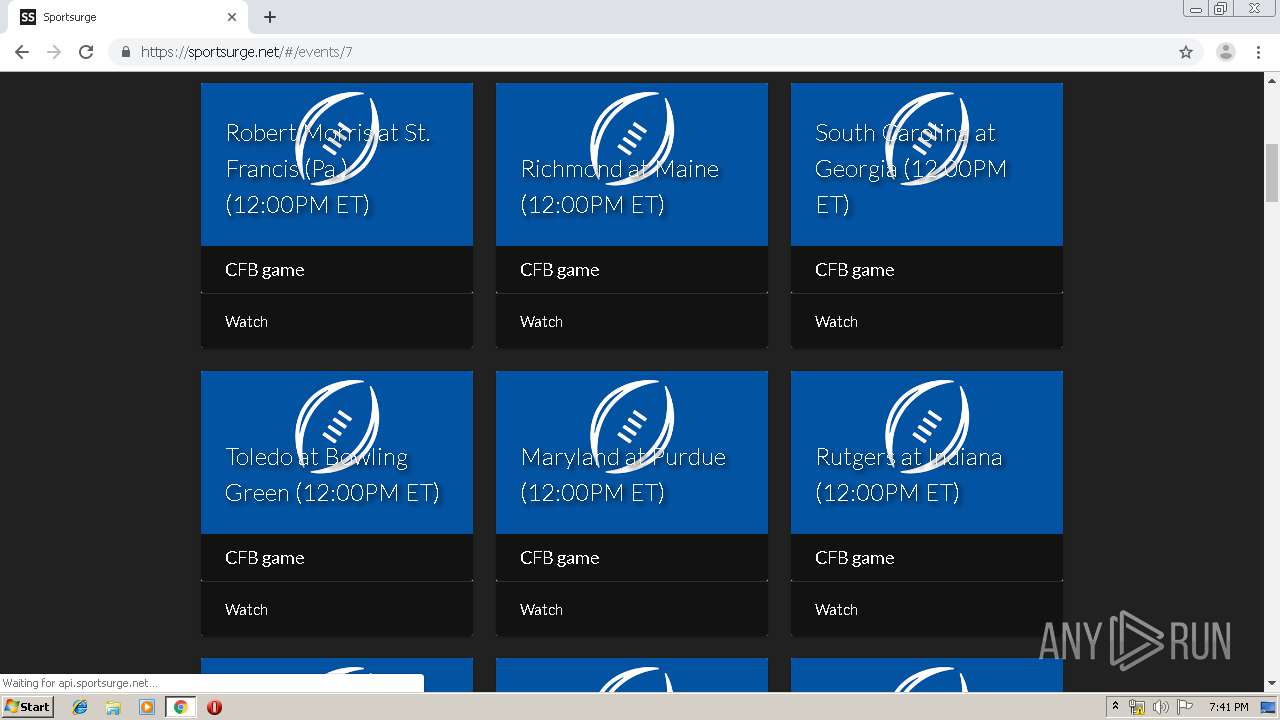
Task: Click the address bar URL
Action: (x=246, y=52)
